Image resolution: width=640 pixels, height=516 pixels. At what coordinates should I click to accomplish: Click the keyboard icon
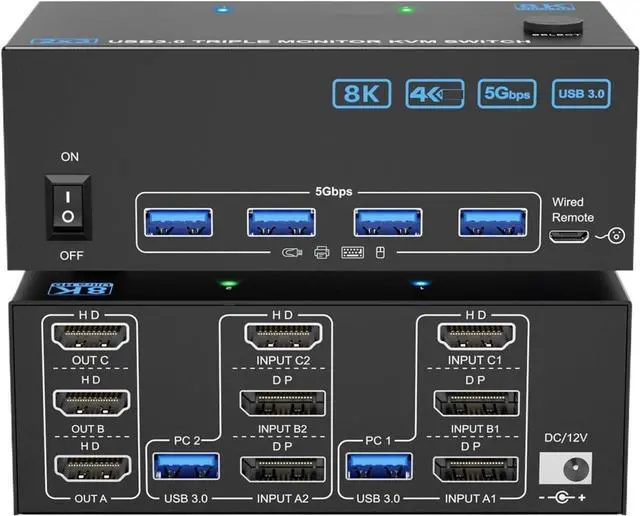pos(353,253)
